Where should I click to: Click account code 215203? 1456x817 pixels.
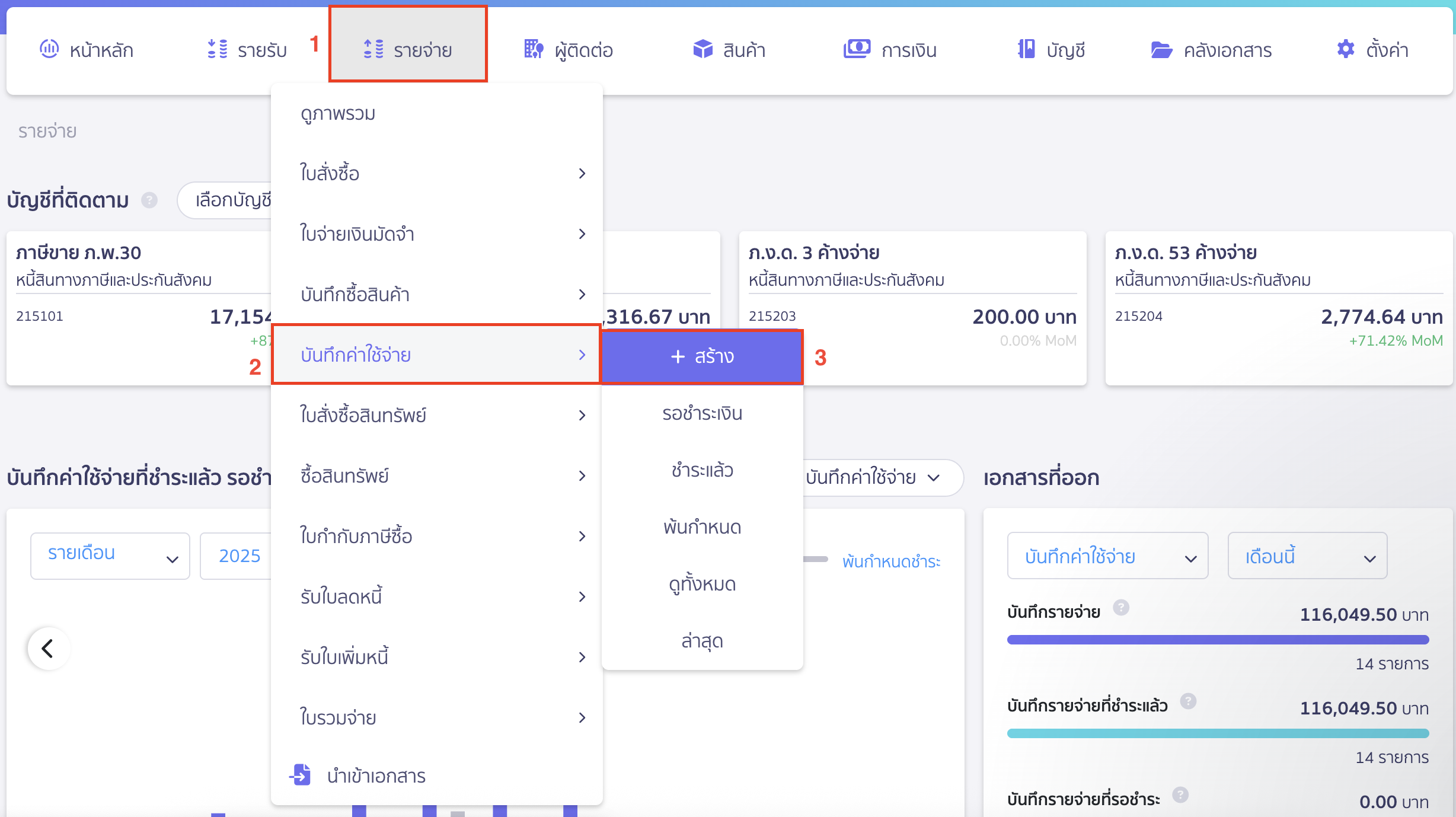(772, 316)
